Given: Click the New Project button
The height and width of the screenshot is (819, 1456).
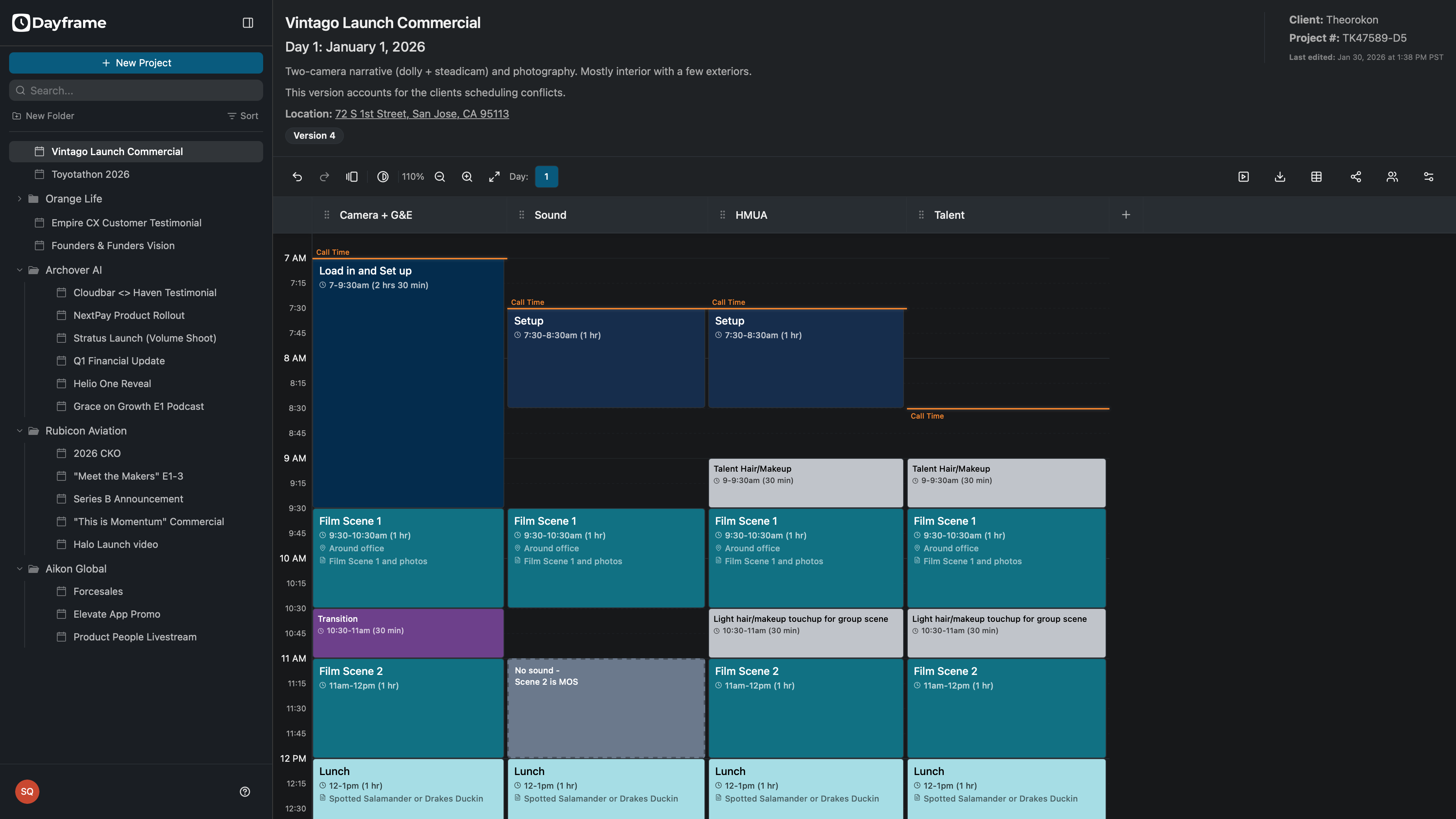Looking at the screenshot, I should (x=136, y=63).
